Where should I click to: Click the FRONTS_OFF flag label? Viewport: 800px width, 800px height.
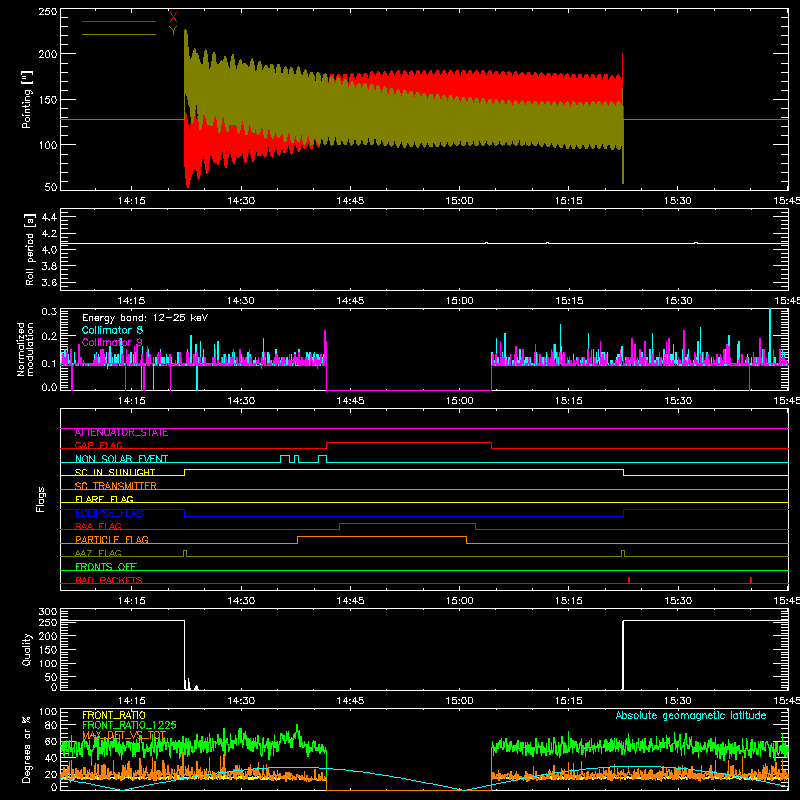point(106,567)
